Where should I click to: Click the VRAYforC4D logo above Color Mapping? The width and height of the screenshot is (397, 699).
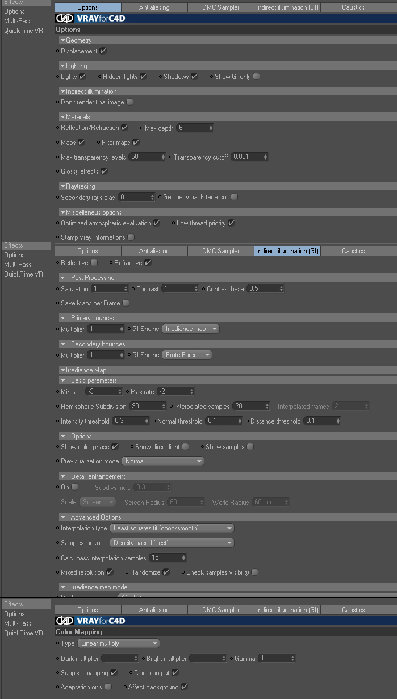click(90, 621)
